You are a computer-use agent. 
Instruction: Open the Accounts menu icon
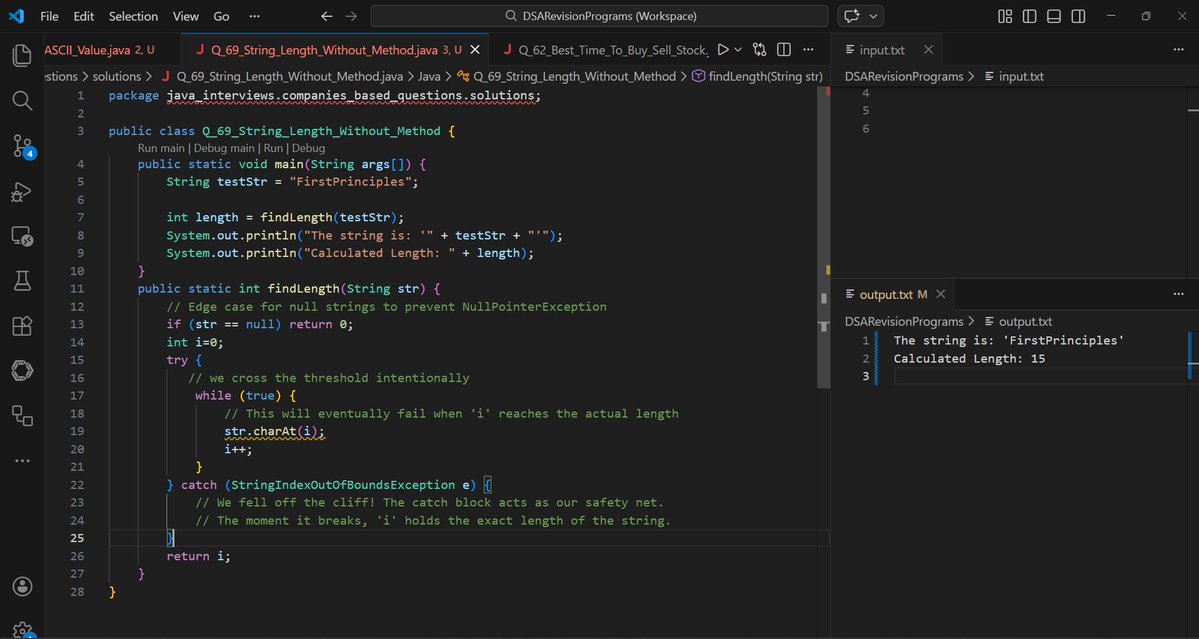pos(22,586)
